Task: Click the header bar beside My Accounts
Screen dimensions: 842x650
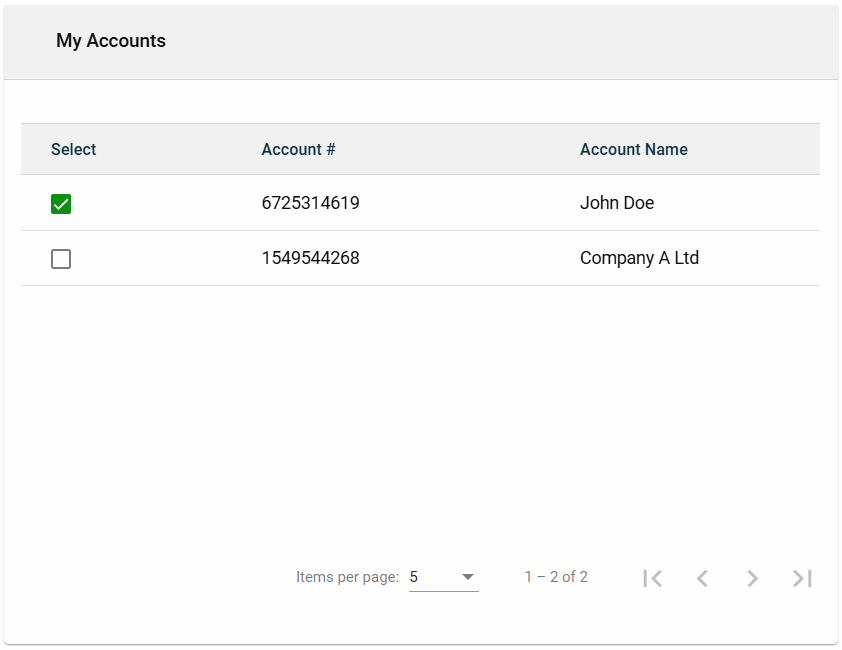Action: click(x=500, y=41)
